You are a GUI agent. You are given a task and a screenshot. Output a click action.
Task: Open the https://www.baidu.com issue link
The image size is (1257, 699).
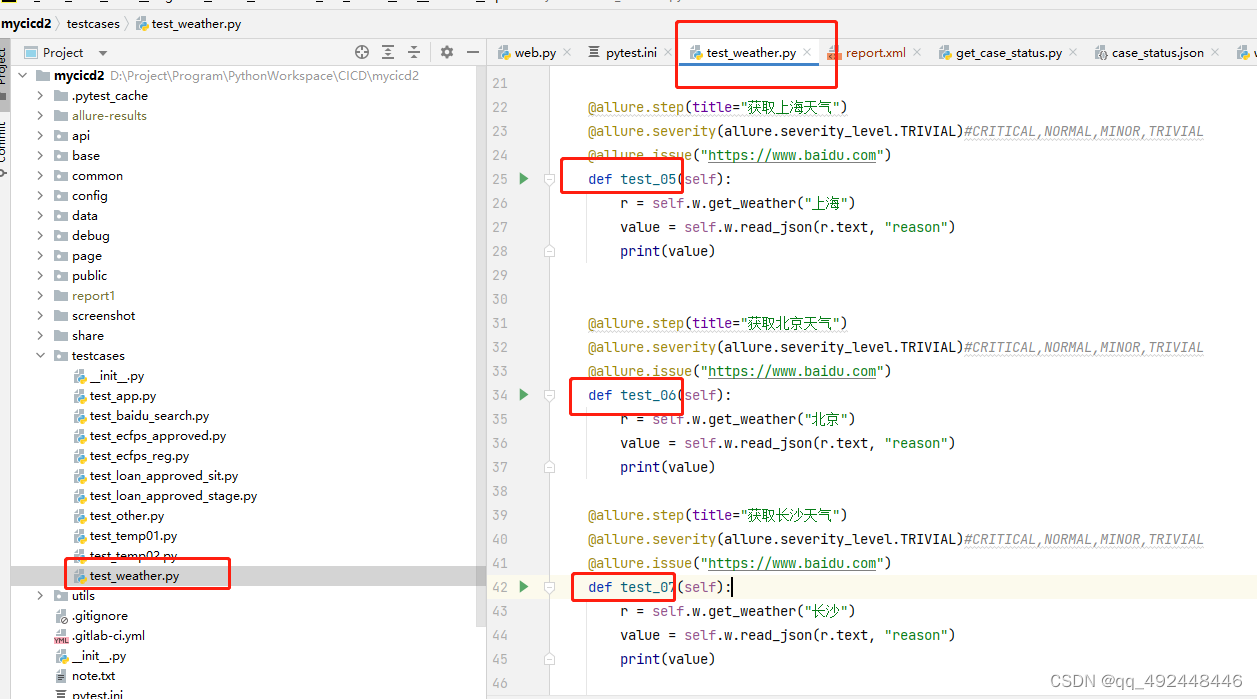coord(790,154)
